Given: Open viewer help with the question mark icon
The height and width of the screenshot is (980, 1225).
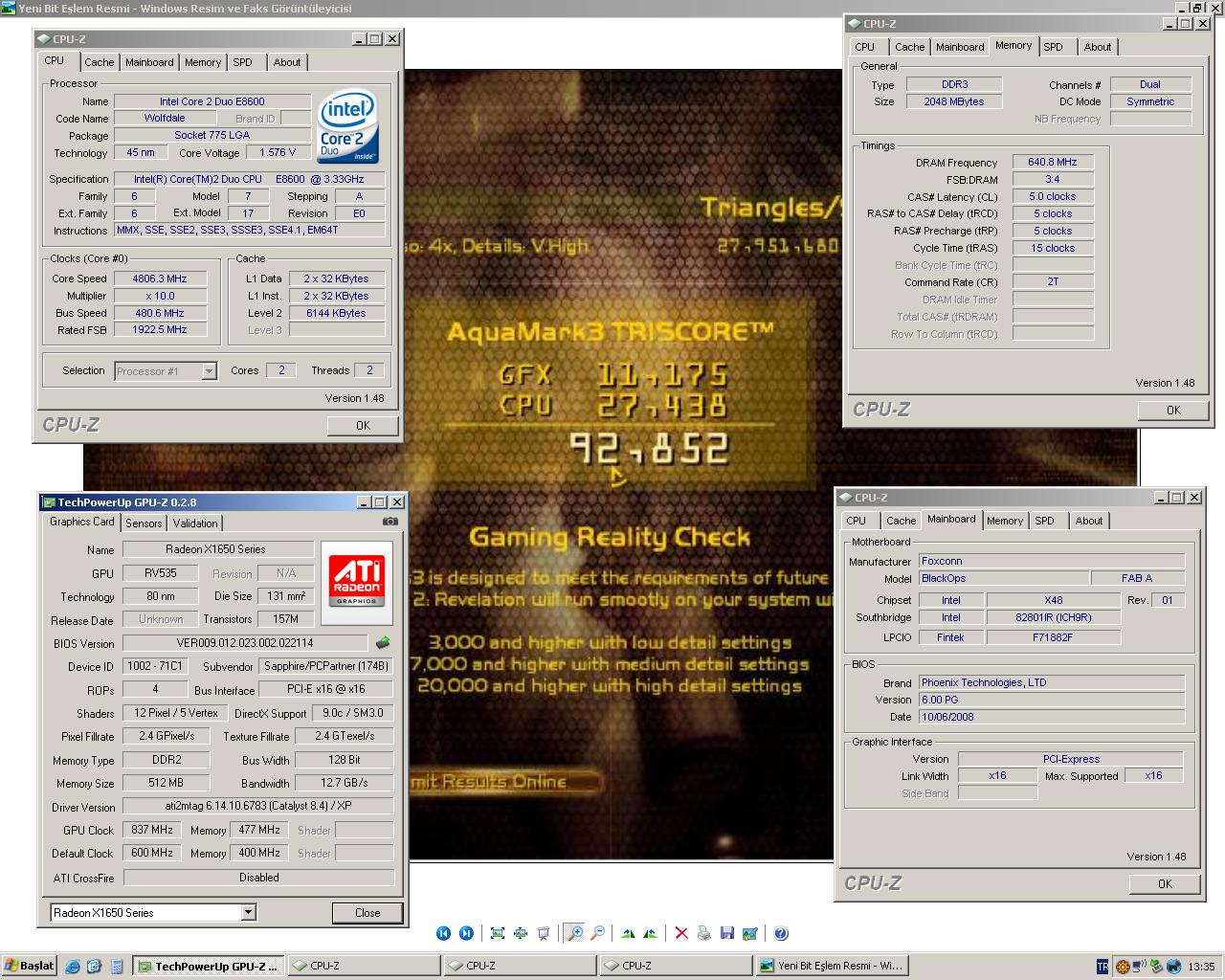Looking at the screenshot, I should pyautogui.click(x=781, y=933).
